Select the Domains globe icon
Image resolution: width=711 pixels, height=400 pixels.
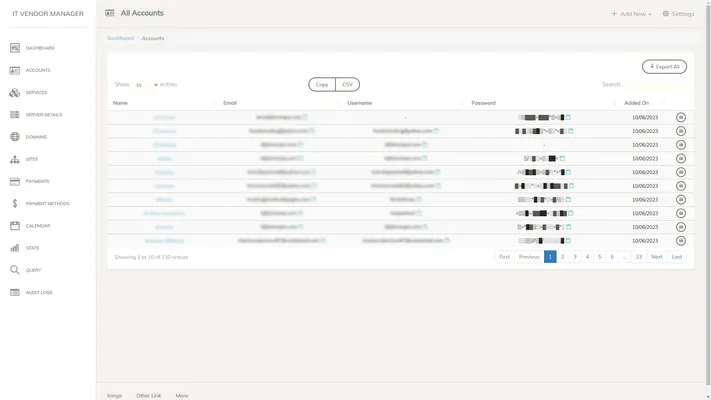15,137
